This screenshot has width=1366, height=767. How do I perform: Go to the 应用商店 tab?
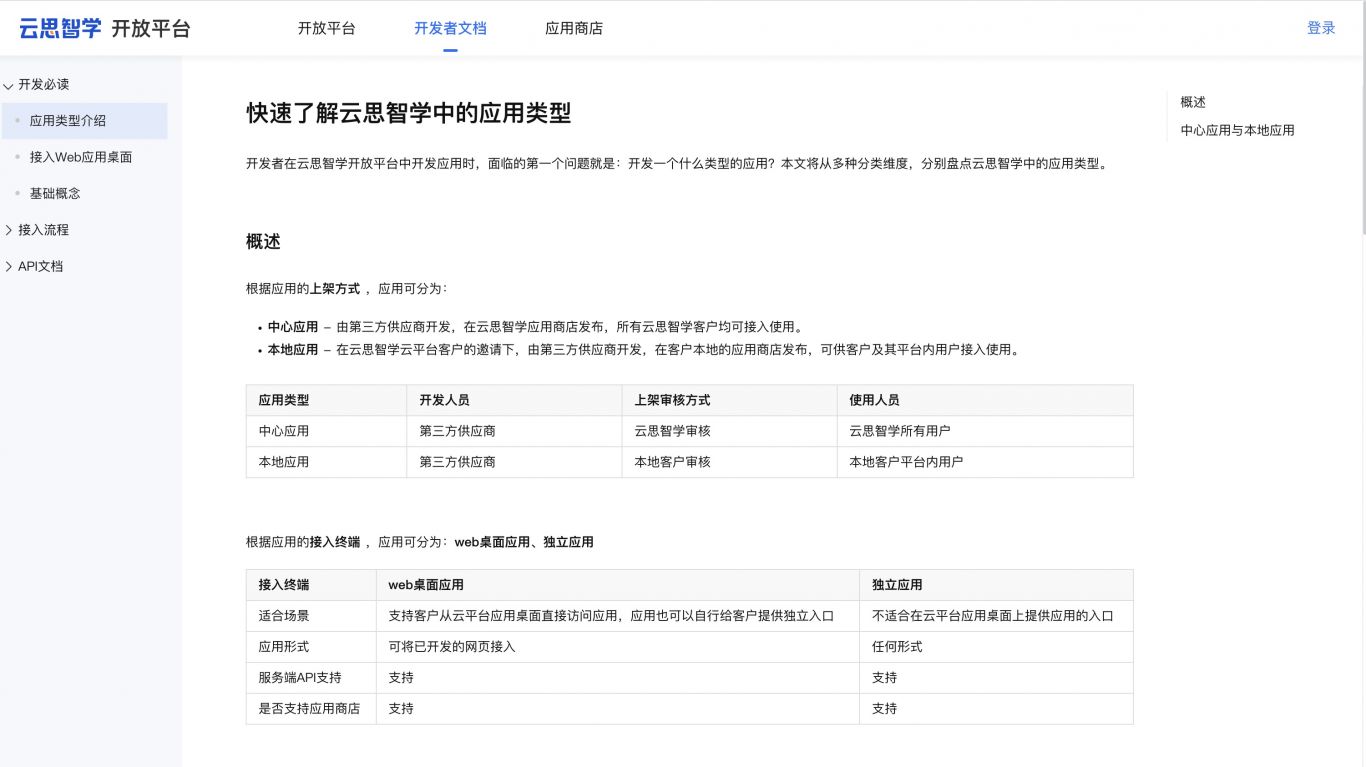click(x=574, y=28)
